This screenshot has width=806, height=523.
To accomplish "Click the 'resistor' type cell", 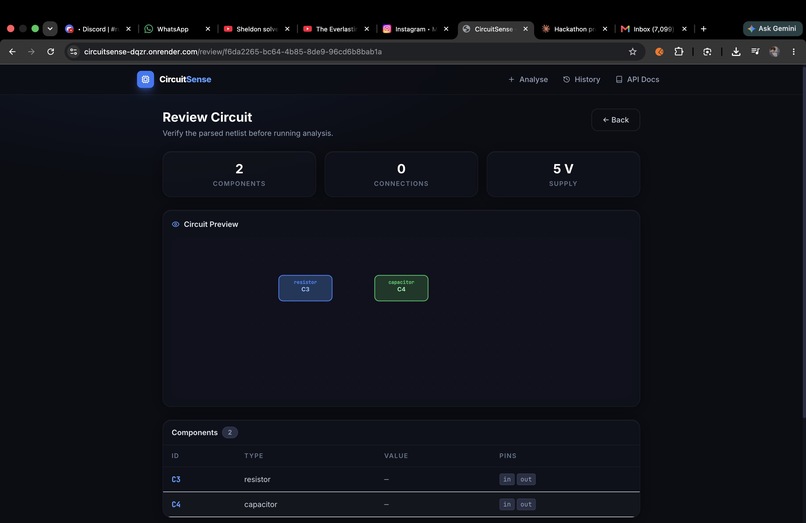I will (x=257, y=479).
